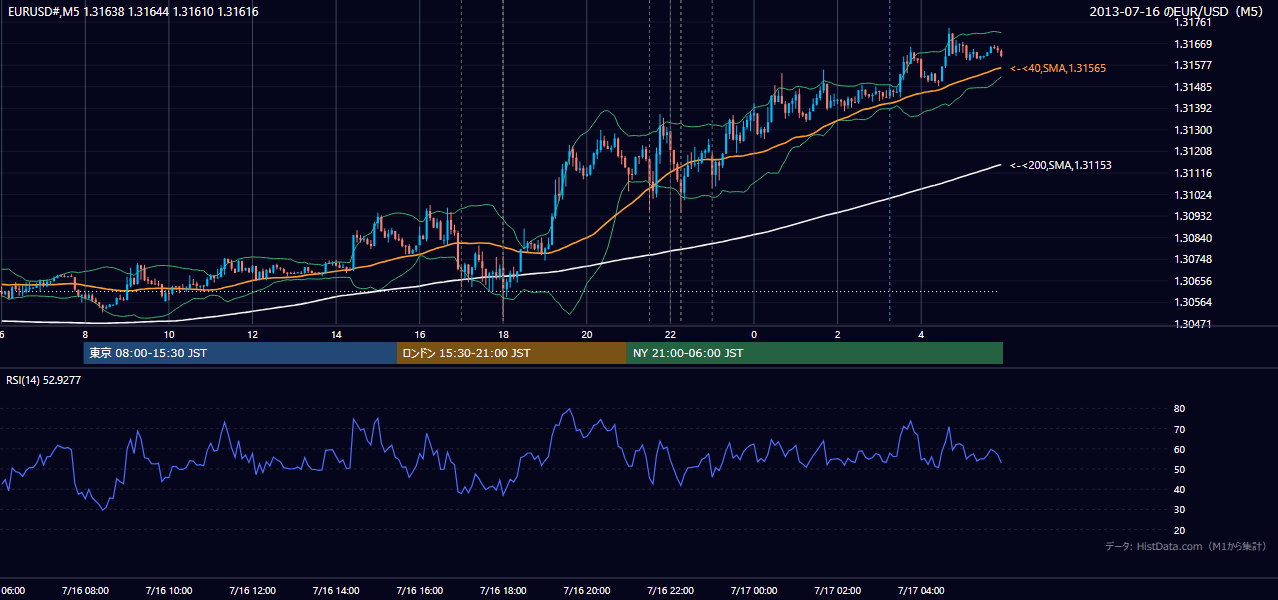Click hour label 18 under the price chart
Viewport: 1278px width, 600px height.
coord(503,335)
